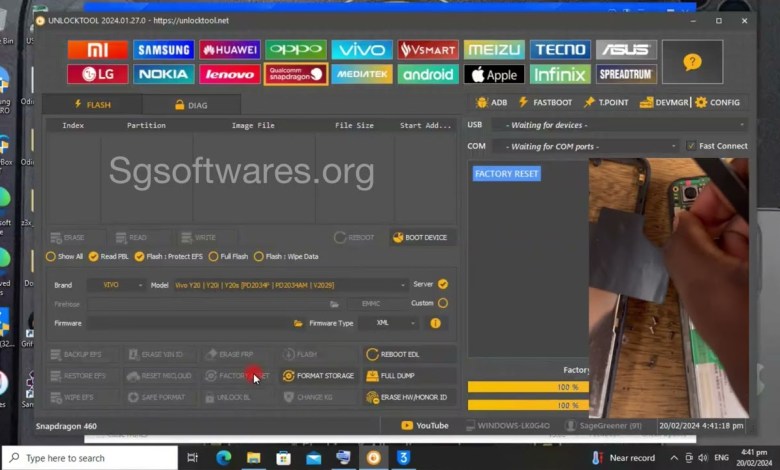Toggle the Read PBL option
The image size is (780, 470).
[x=94, y=257]
